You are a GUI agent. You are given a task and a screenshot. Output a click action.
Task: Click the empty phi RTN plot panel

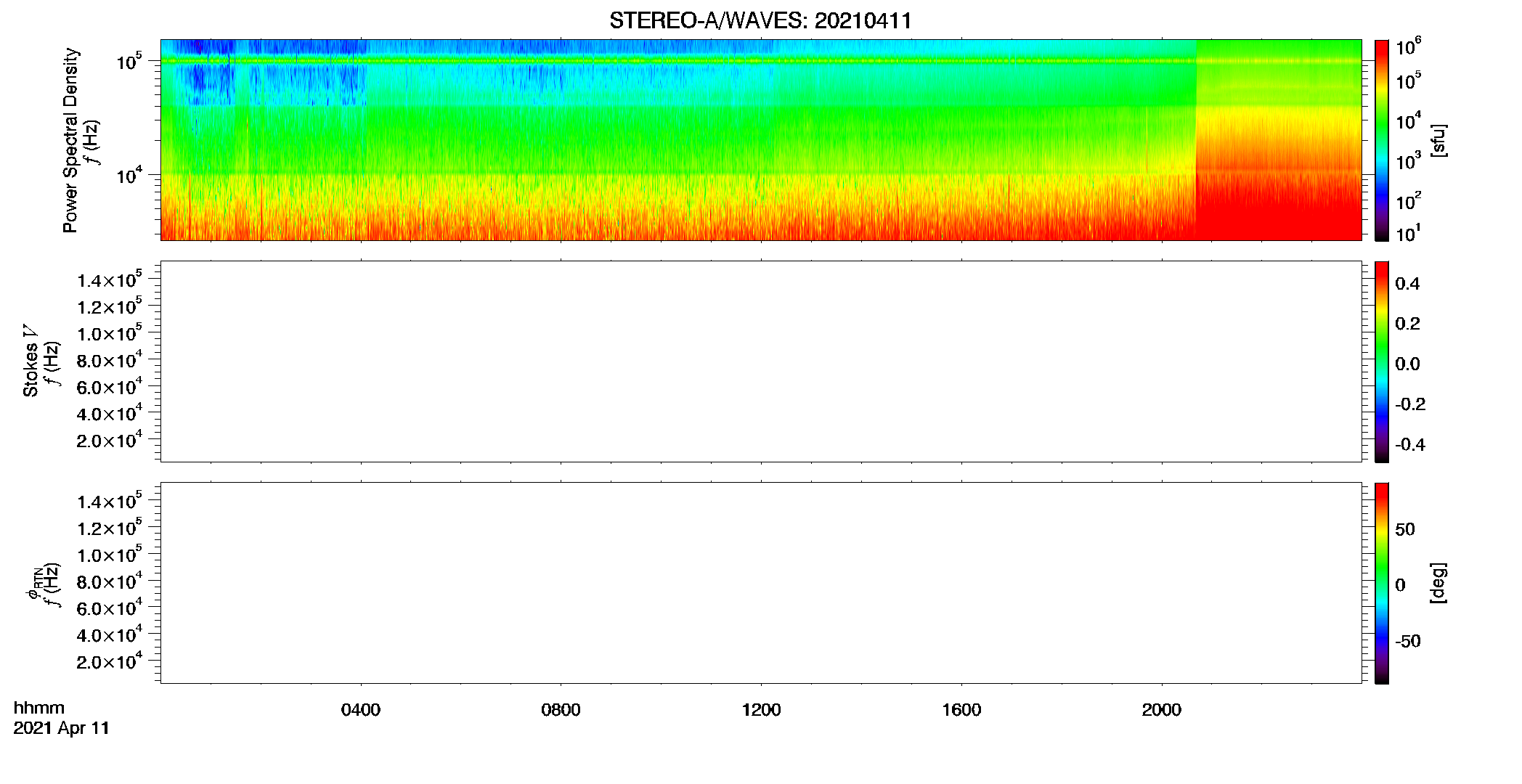pyautogui.click(x=761, y=583)
